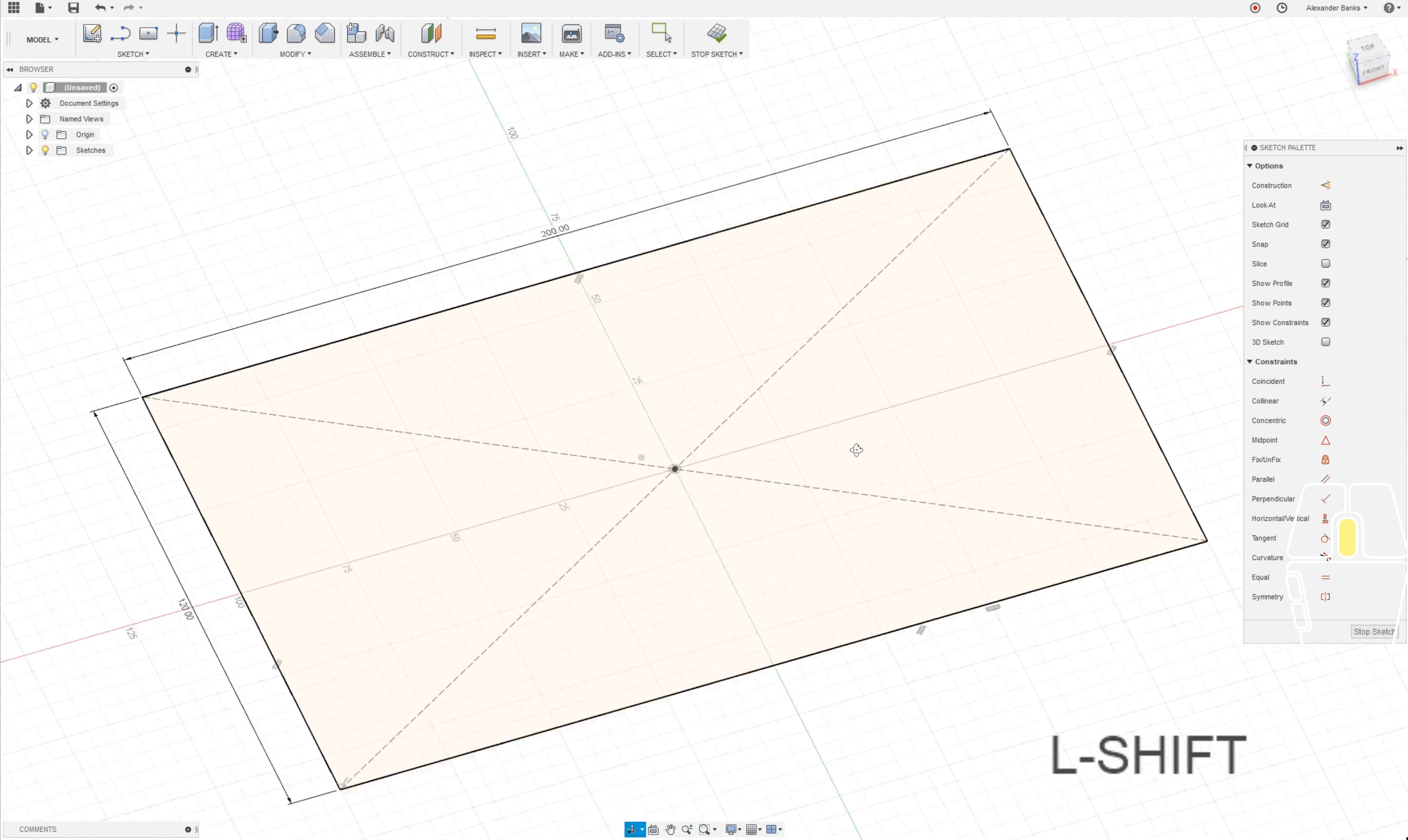Click the Look At icon in palette
The height and width of the screenshot is (840, 1408).
[x=1325, y=205]
